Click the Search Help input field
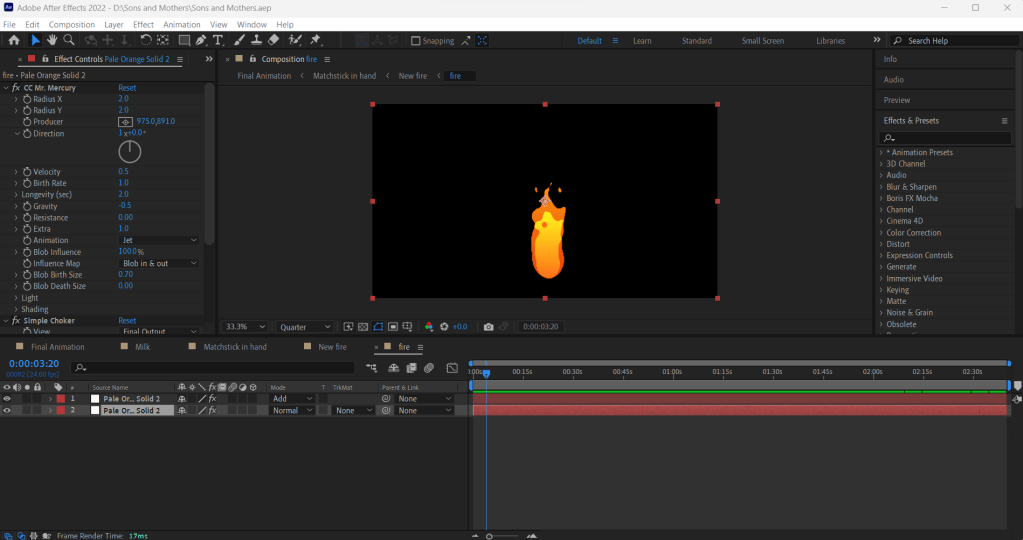This screenshot has height=540, width=1023. pos(950,41)
